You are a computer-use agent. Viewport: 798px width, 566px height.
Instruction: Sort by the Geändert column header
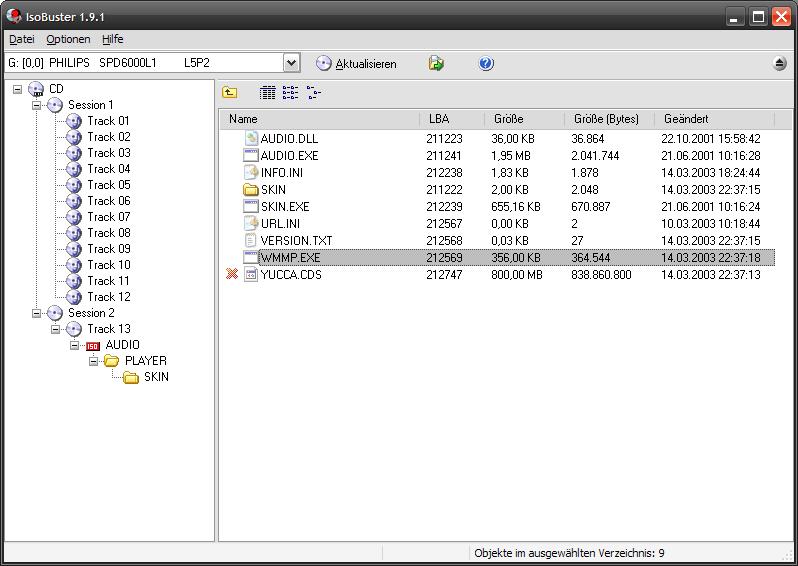tap(714, 119)
